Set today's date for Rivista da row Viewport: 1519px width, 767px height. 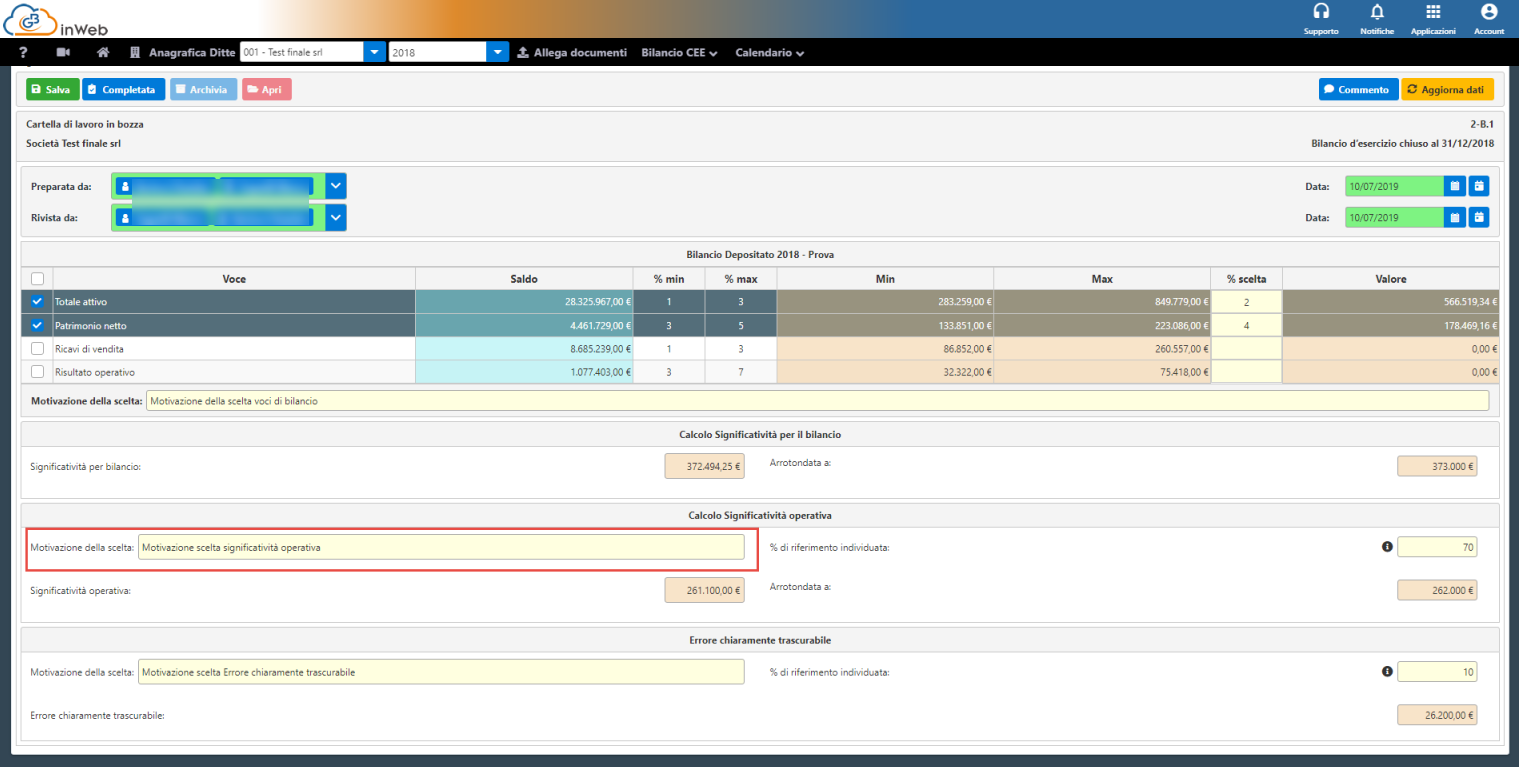pyautogui.click(x=1479, y=216)
